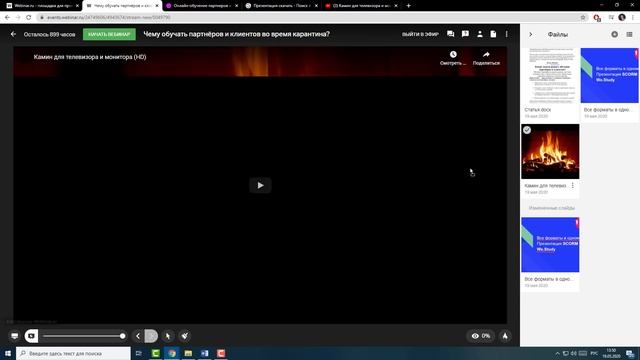Open Word on the taskbar

204,353
